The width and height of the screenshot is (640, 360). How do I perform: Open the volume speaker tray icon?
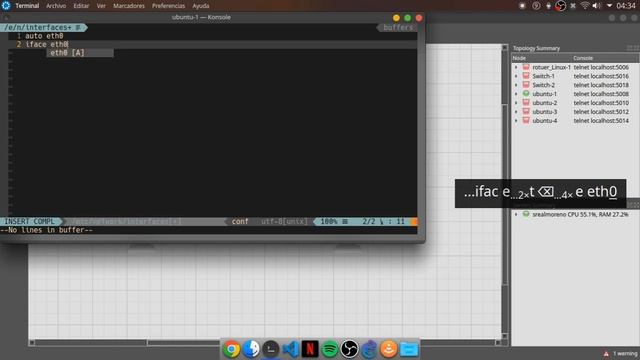click(x=596, y=6)
